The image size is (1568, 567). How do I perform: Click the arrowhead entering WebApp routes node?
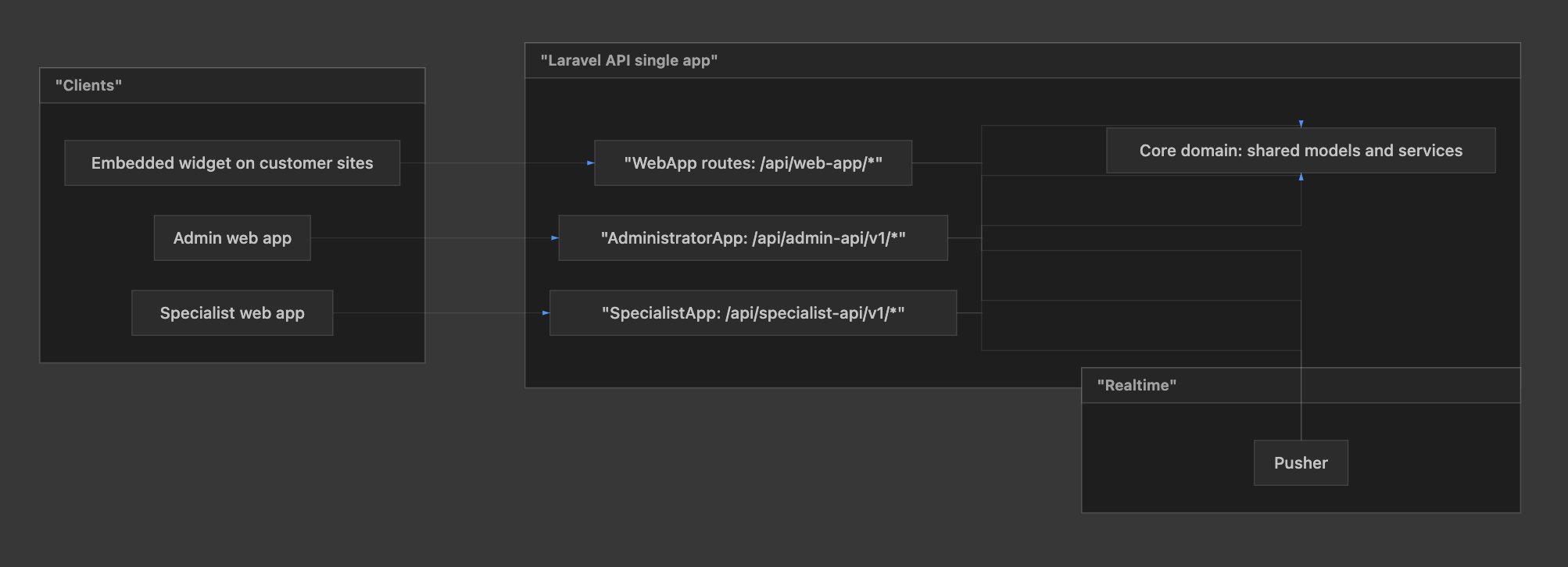(590, 163)
